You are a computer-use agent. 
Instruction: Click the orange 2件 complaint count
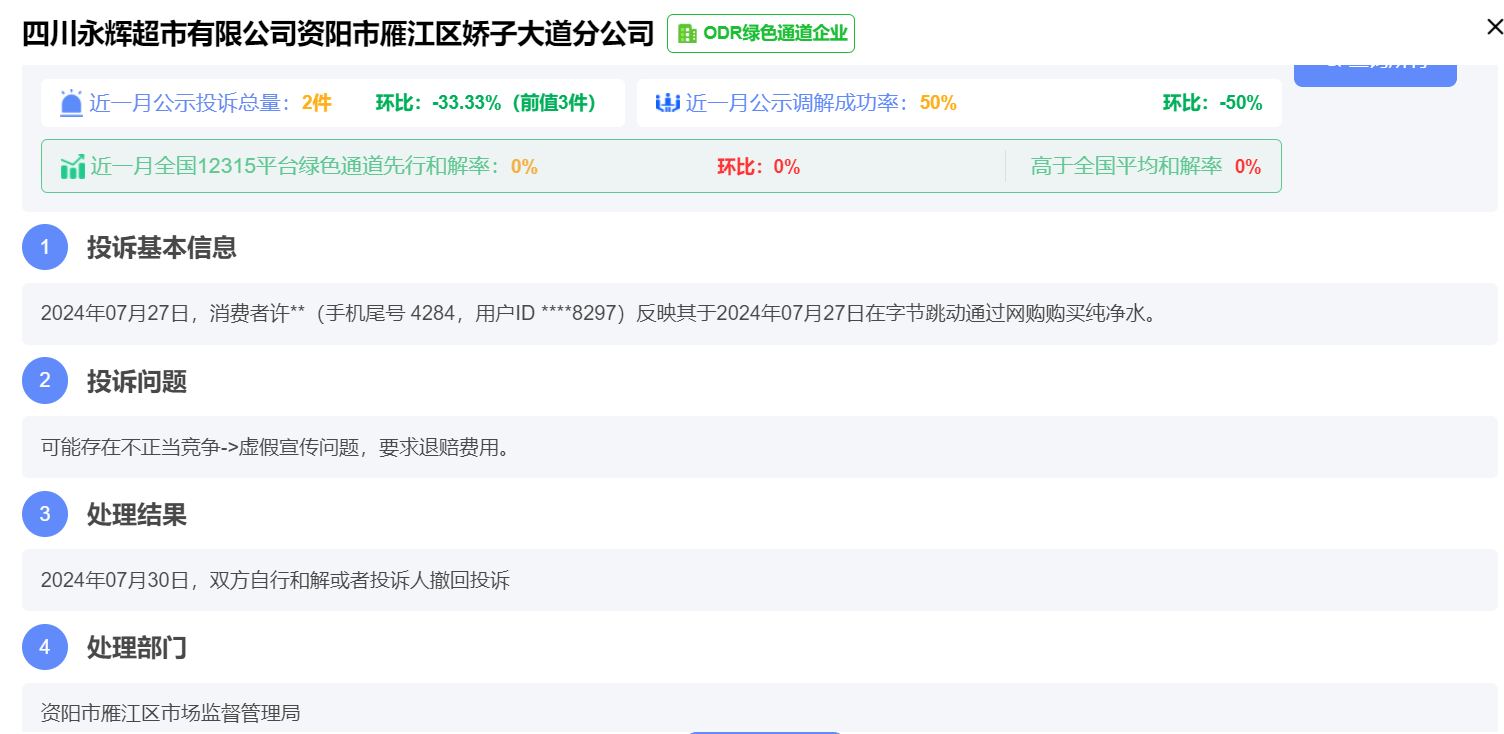tap(316, 103)
